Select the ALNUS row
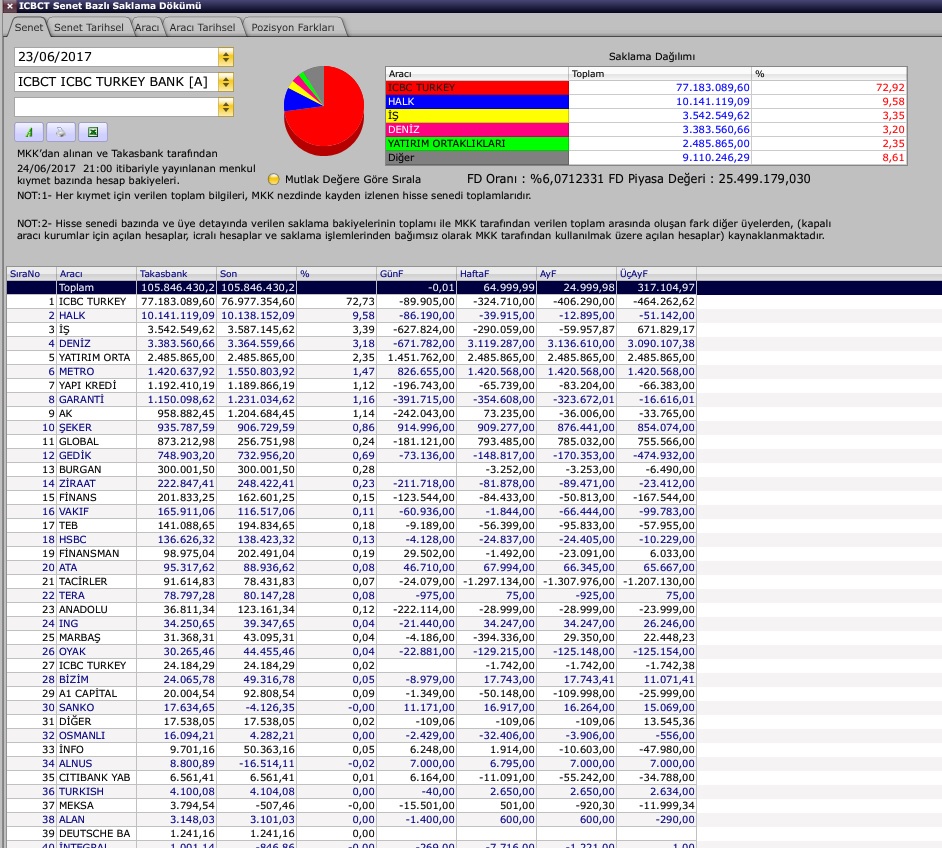The height and width of the screenshot is (848, 942). 351,764
